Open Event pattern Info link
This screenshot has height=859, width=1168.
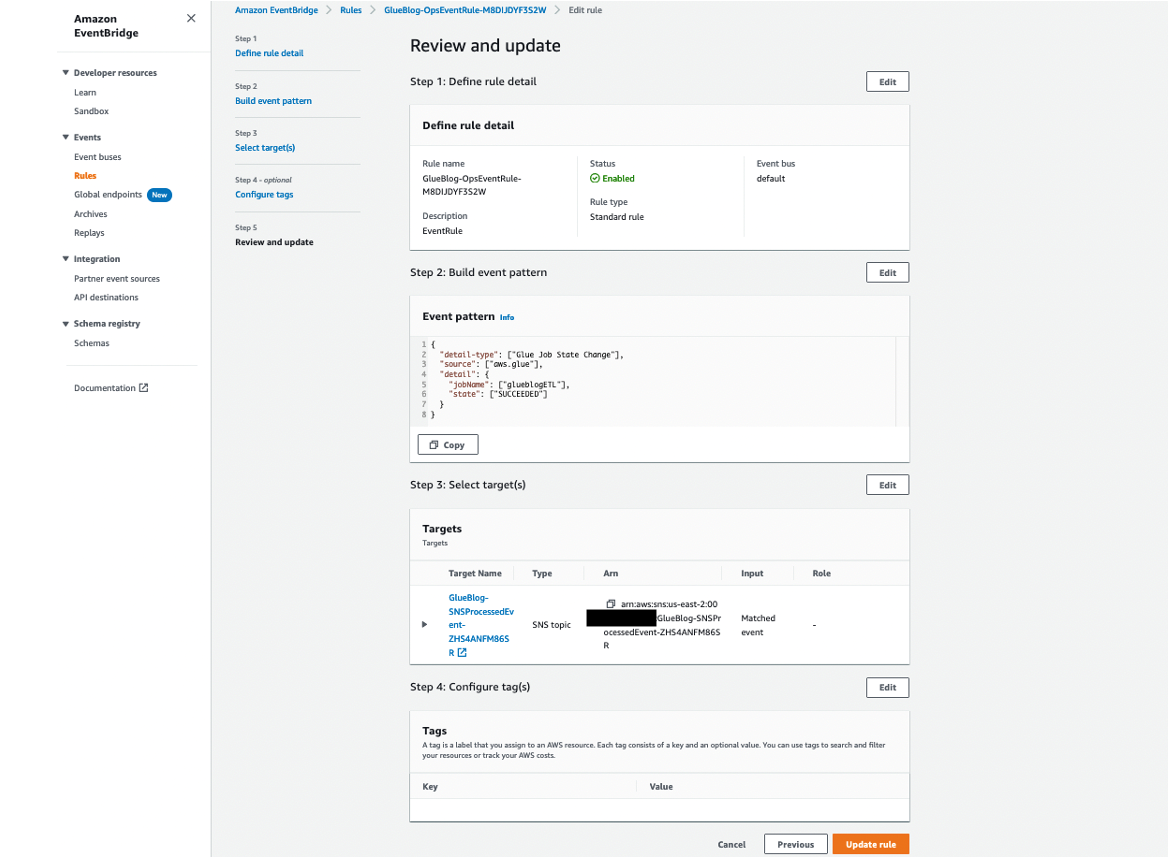pyautogui.click(x=507, y=317)
